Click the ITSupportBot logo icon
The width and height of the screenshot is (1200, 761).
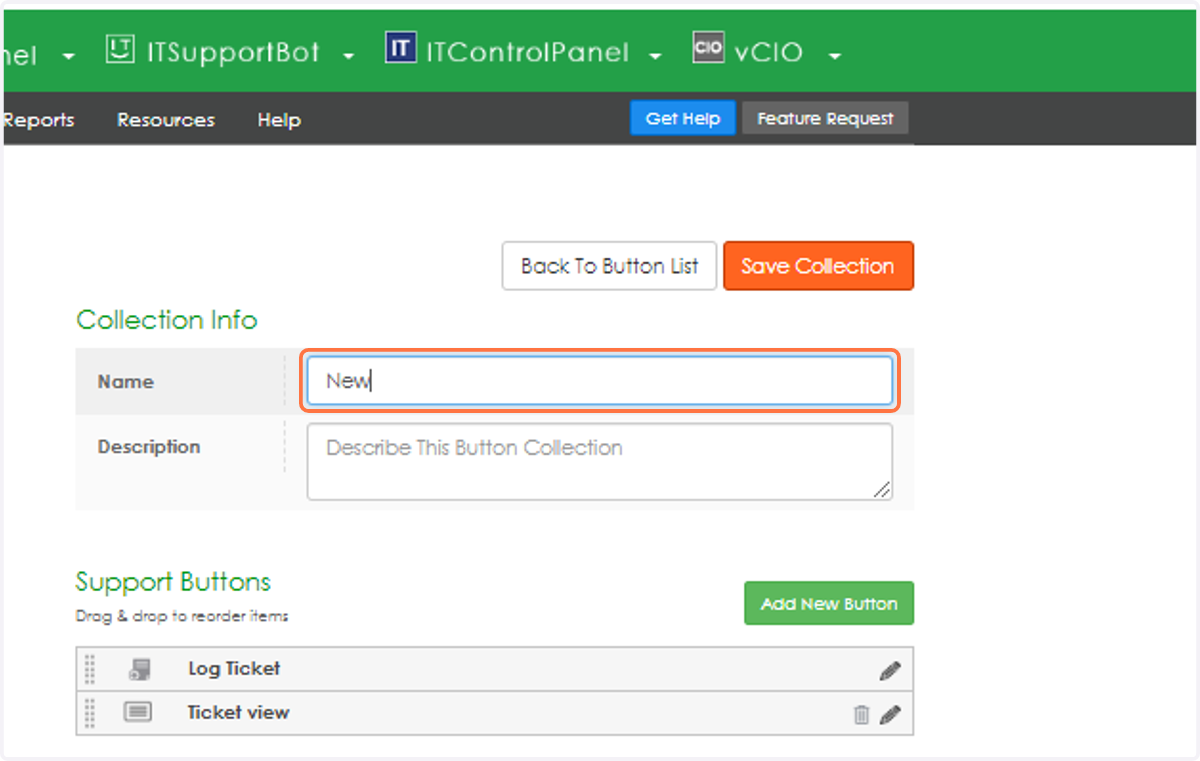120,50
